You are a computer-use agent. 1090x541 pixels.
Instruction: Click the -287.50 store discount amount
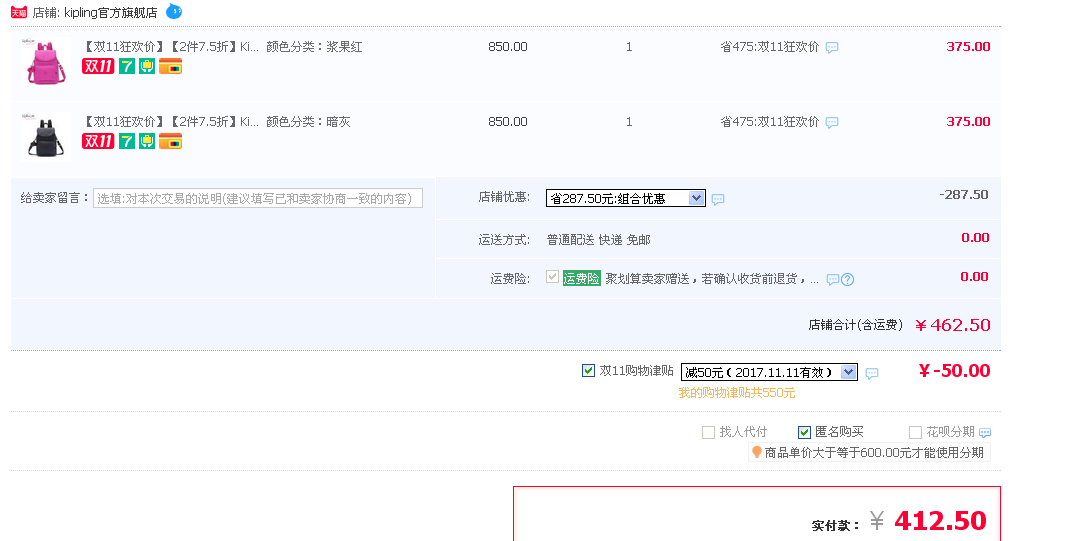click(x=963, y=195)
